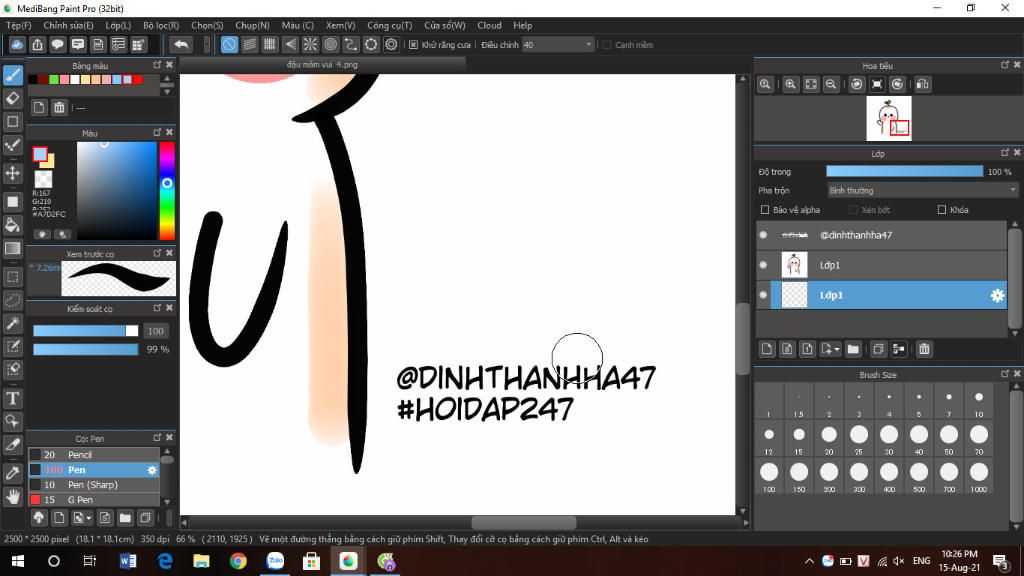Choose brush size 100 preset

(769, 475)
